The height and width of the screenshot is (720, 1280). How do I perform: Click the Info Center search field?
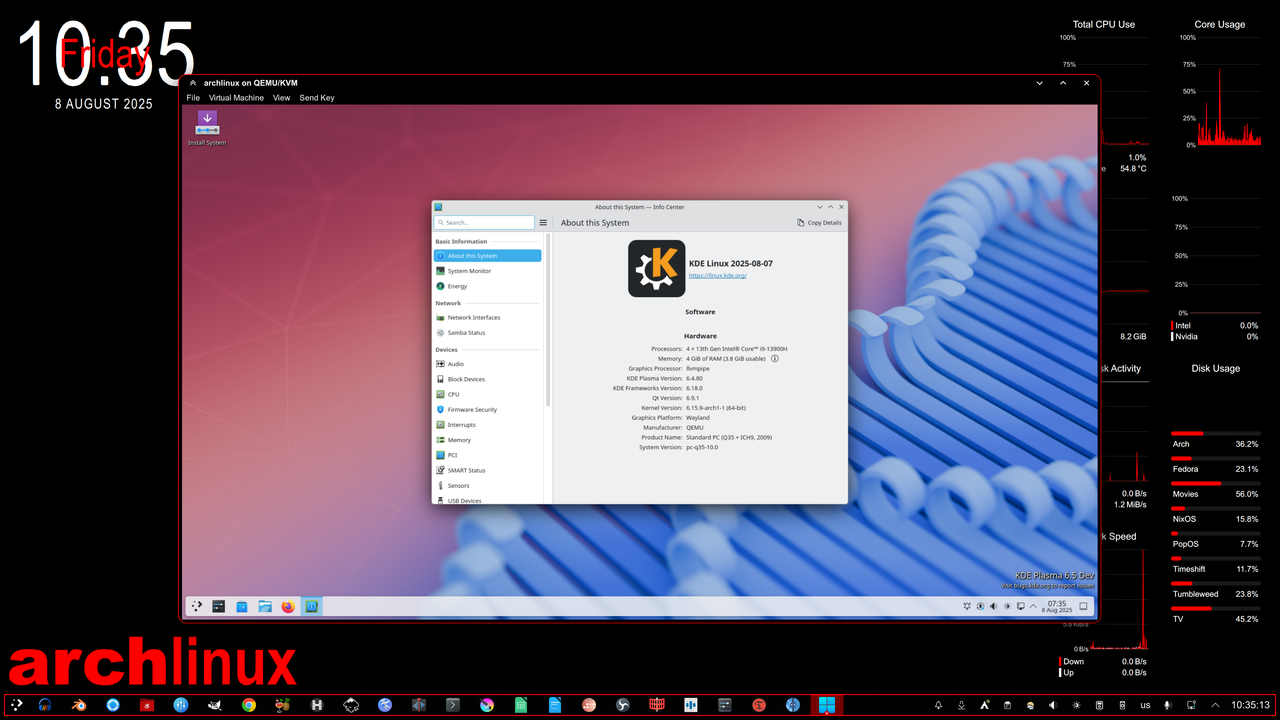click(x=485, y=223)
